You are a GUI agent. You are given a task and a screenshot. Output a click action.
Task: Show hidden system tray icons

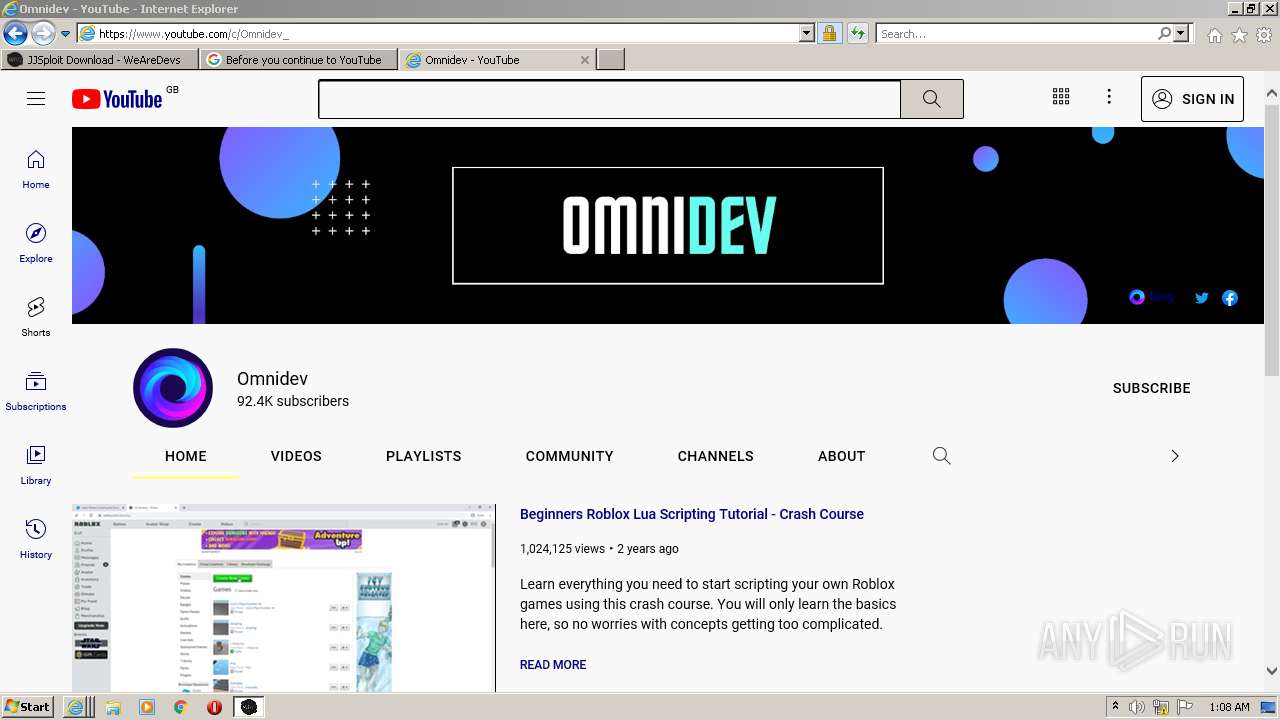pos(1115,707)
